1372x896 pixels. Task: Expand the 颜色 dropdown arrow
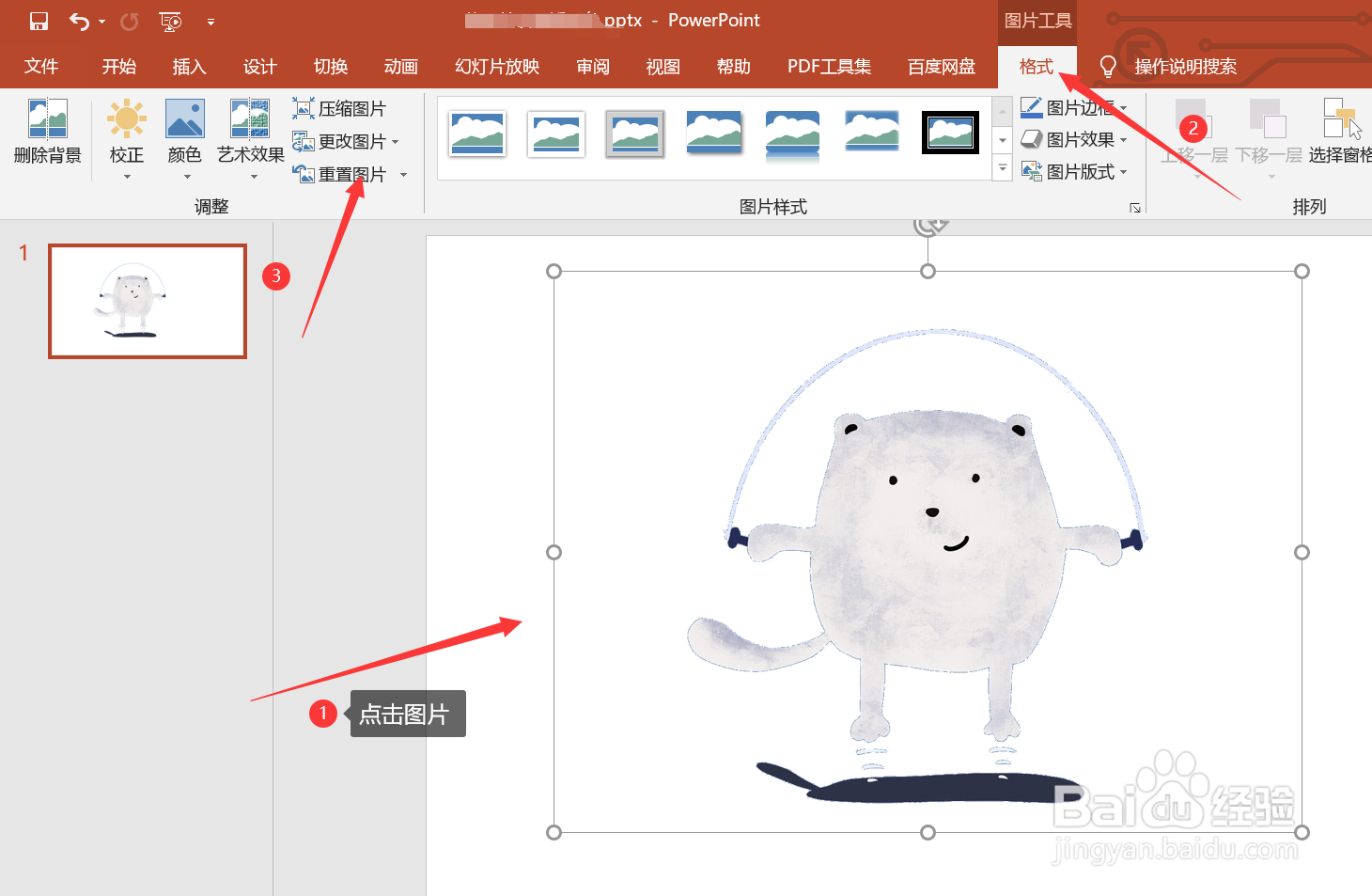click(x=187, y=177)
